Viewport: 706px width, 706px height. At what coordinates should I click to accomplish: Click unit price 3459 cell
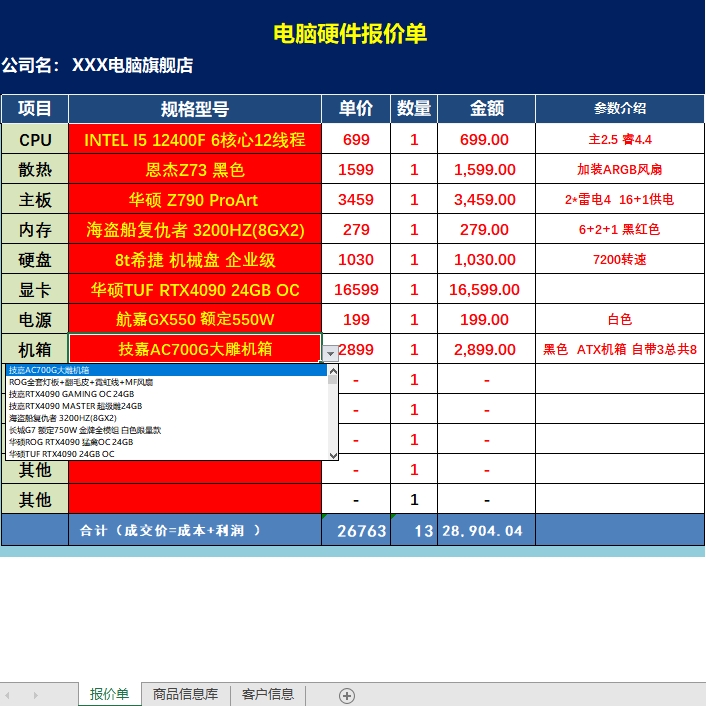point(356,199)
